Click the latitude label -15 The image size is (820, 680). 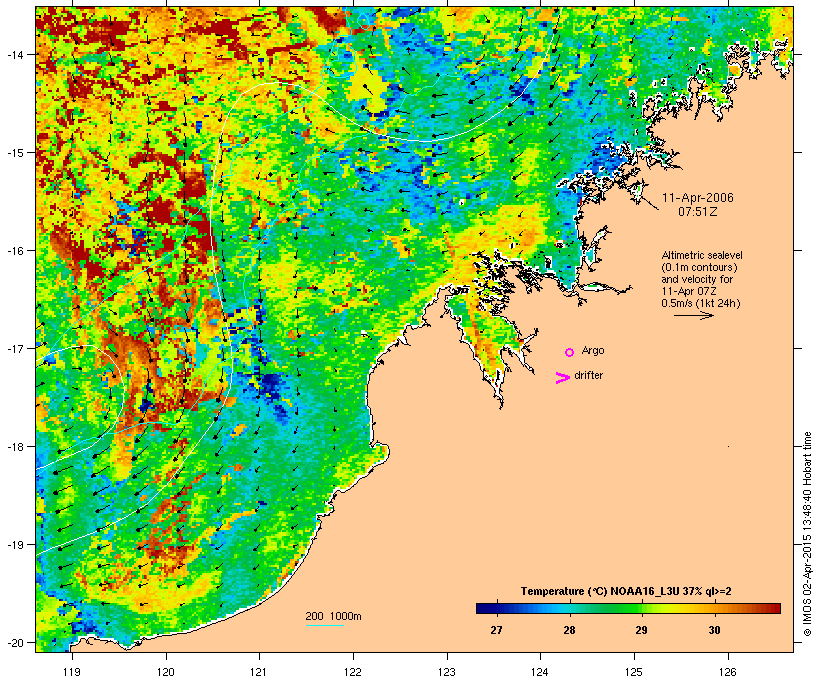click(x=14, y=152)
